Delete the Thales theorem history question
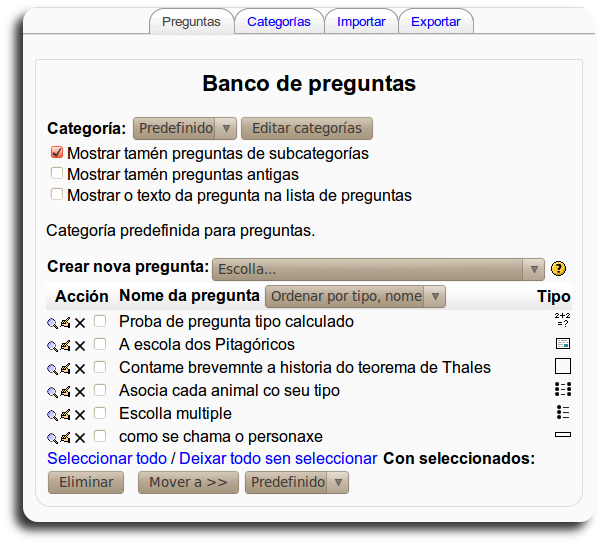Screen dimensions: 602x545 [x=80, y=368]
